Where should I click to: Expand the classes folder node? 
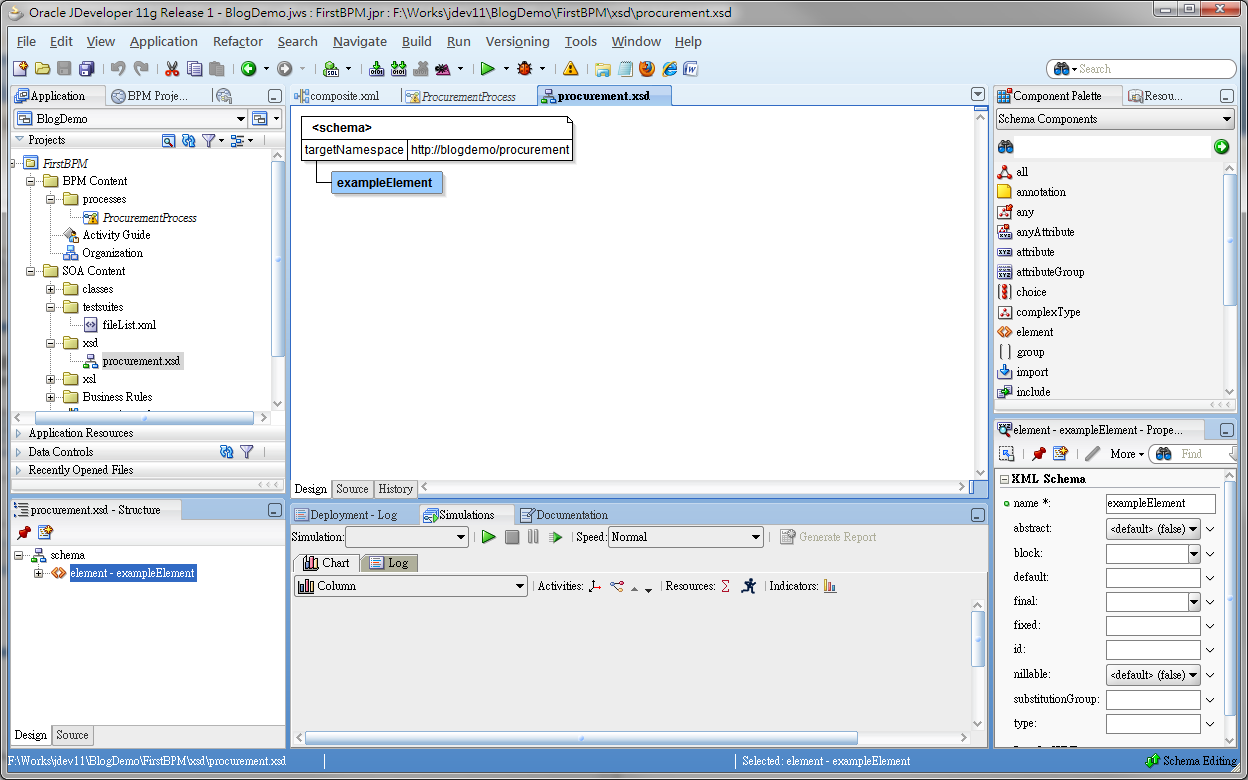coord(51,289)
